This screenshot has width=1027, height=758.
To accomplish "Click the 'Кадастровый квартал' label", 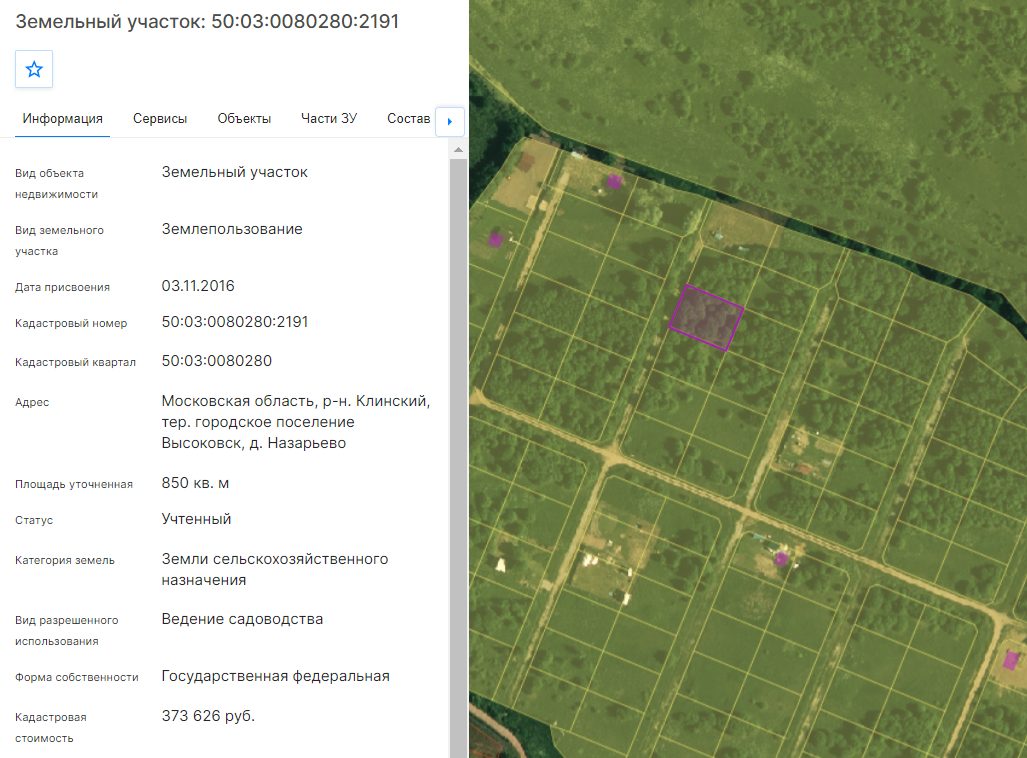I will click(x=75, y=362).
